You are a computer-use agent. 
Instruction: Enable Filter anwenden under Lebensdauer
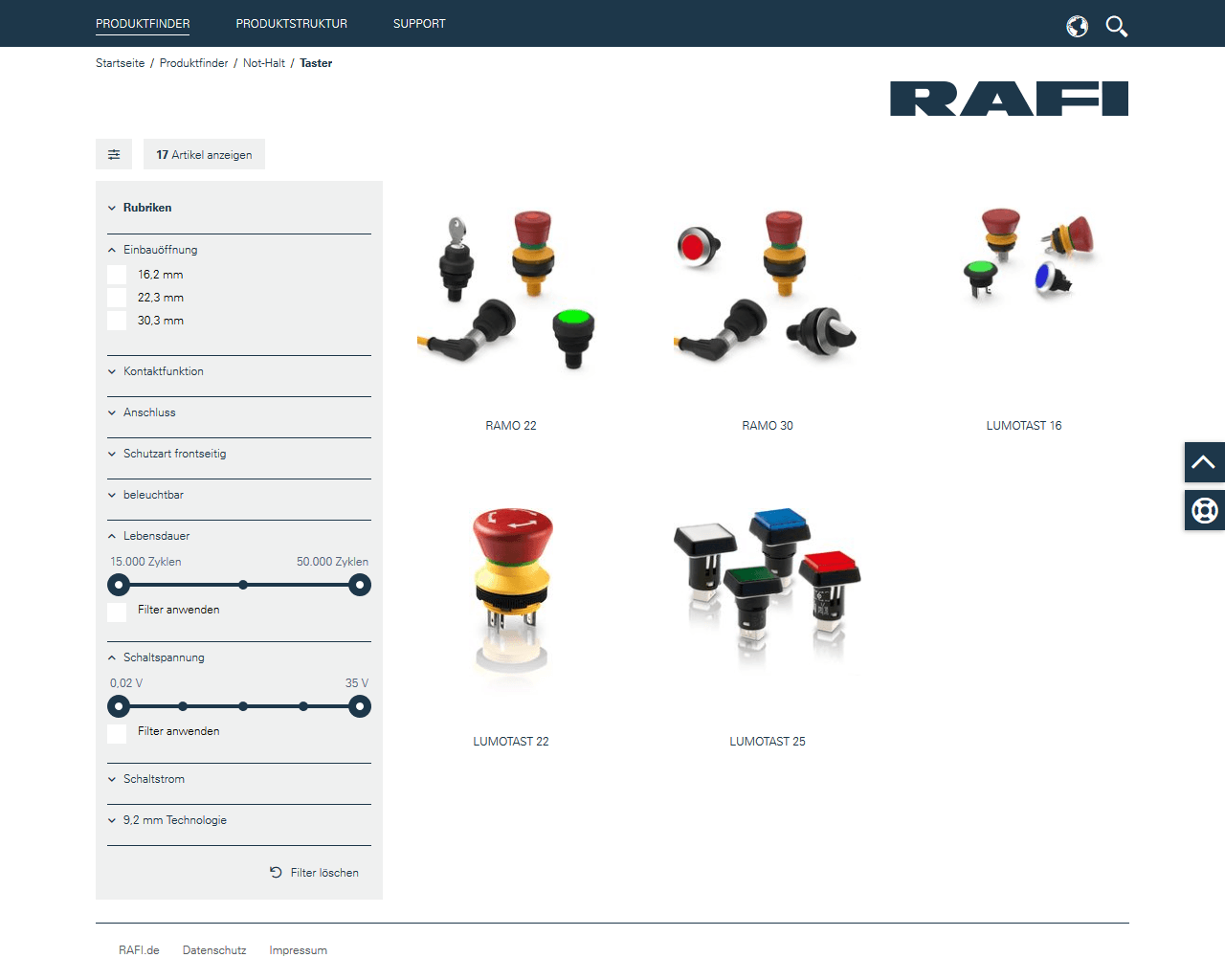pyautogui.click(x=117, y=612)
